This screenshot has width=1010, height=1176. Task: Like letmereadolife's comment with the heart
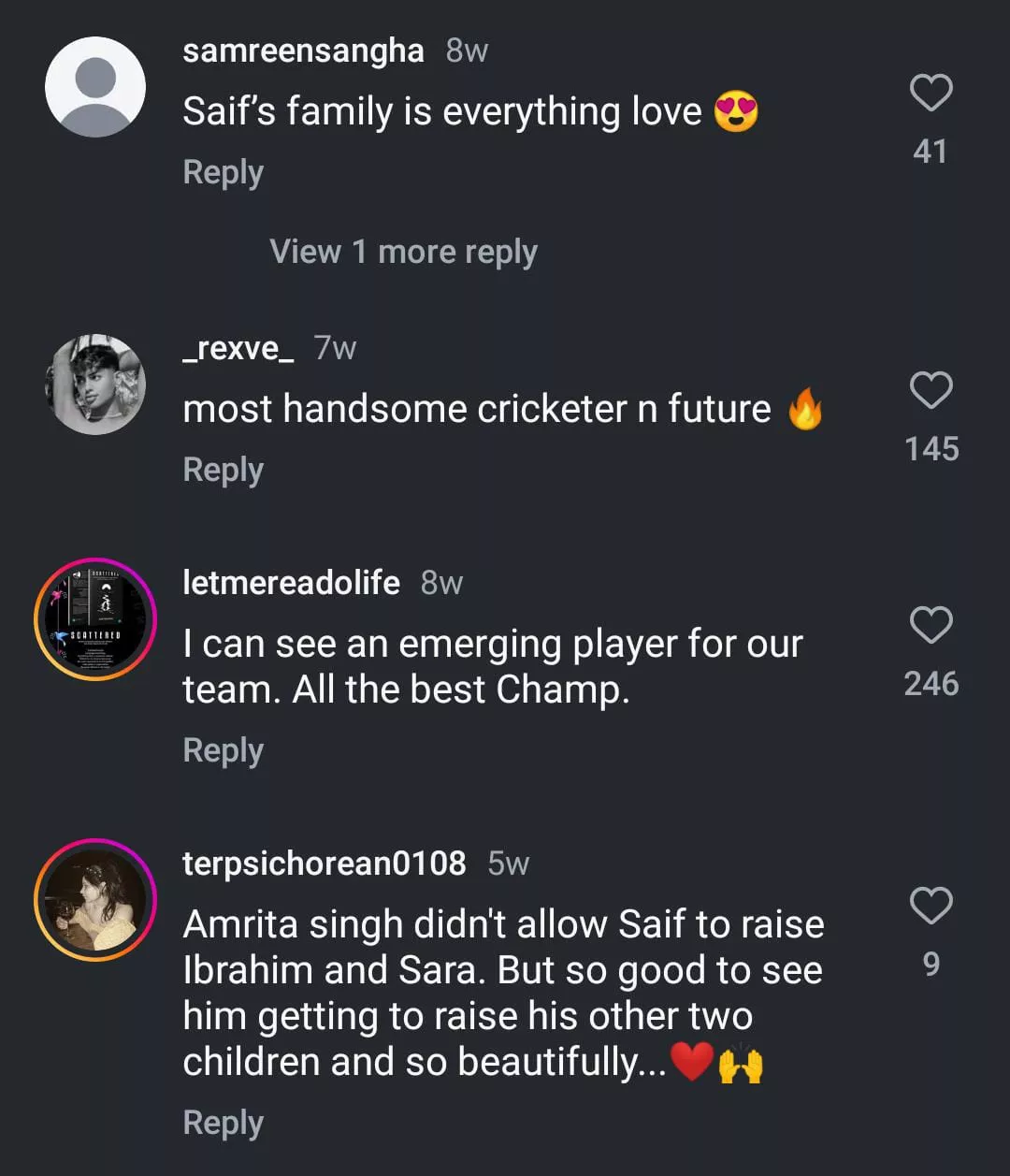point(931,625)
